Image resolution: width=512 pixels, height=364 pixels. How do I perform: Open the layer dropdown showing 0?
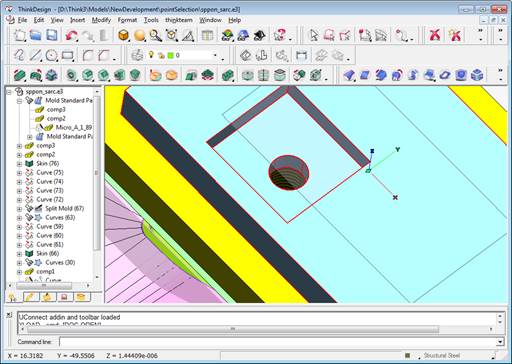pos(215,55)
